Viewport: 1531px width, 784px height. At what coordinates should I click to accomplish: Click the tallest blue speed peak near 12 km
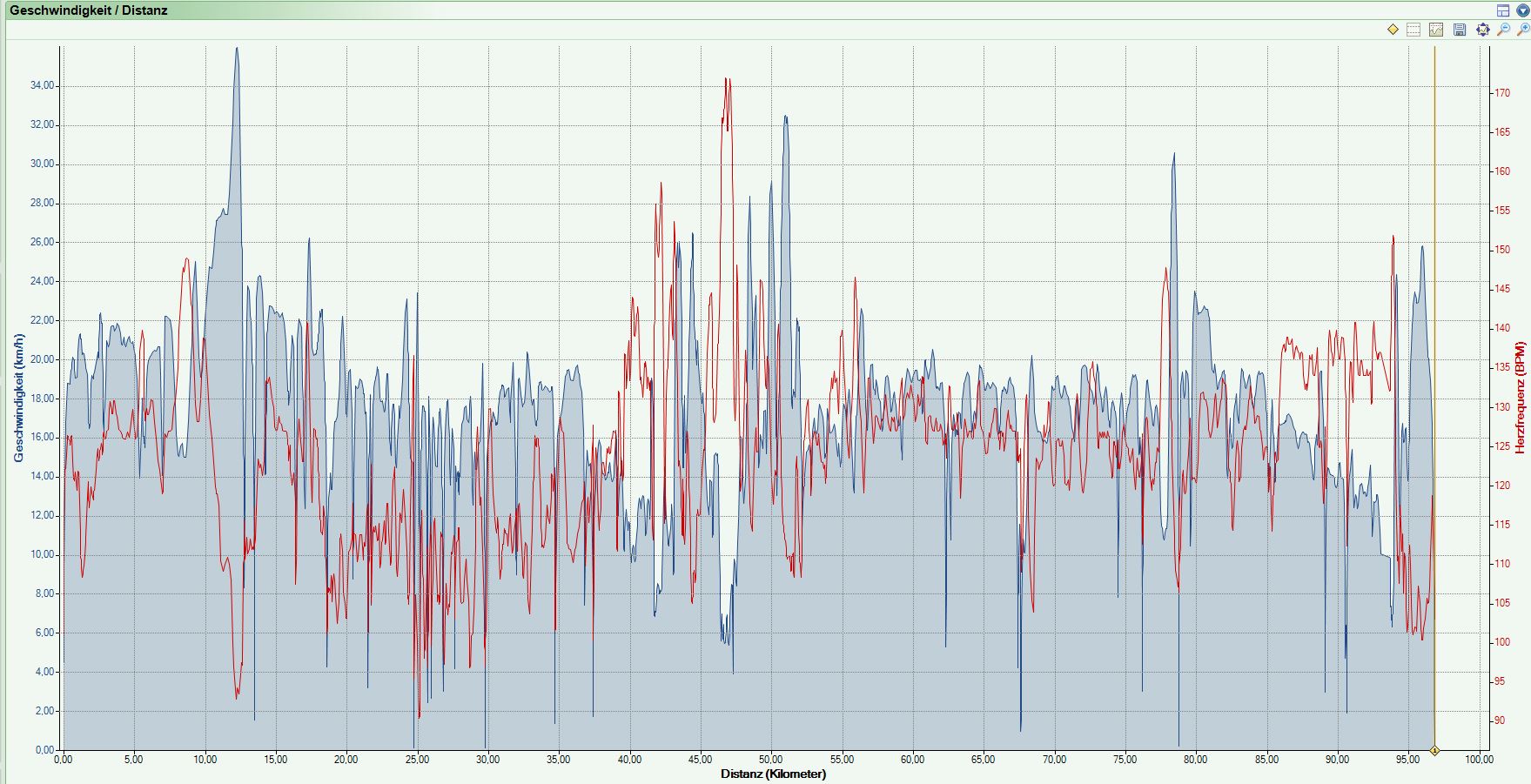point(236,50)
